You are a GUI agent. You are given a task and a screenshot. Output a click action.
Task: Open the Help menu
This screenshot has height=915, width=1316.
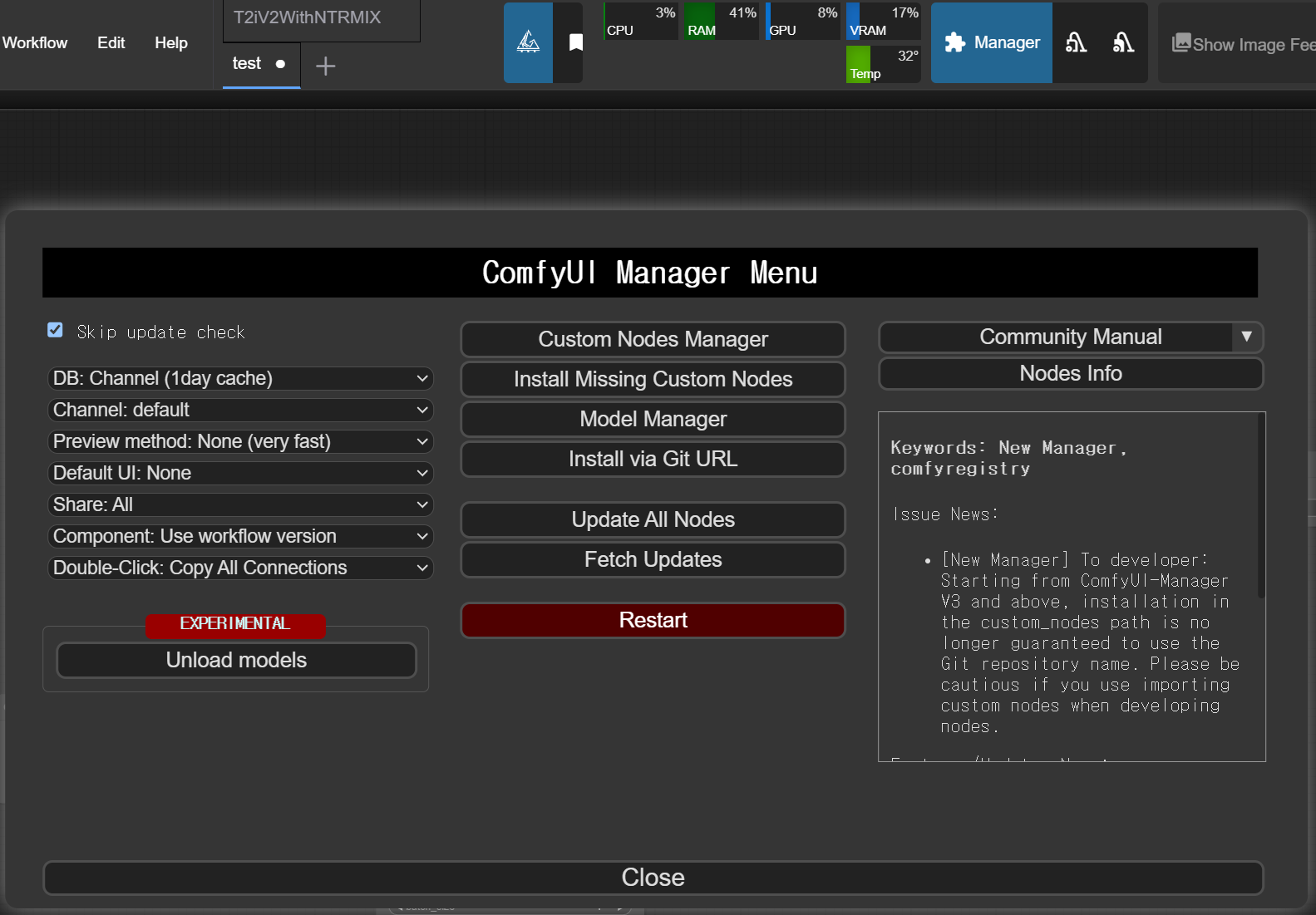click(170, 42)
